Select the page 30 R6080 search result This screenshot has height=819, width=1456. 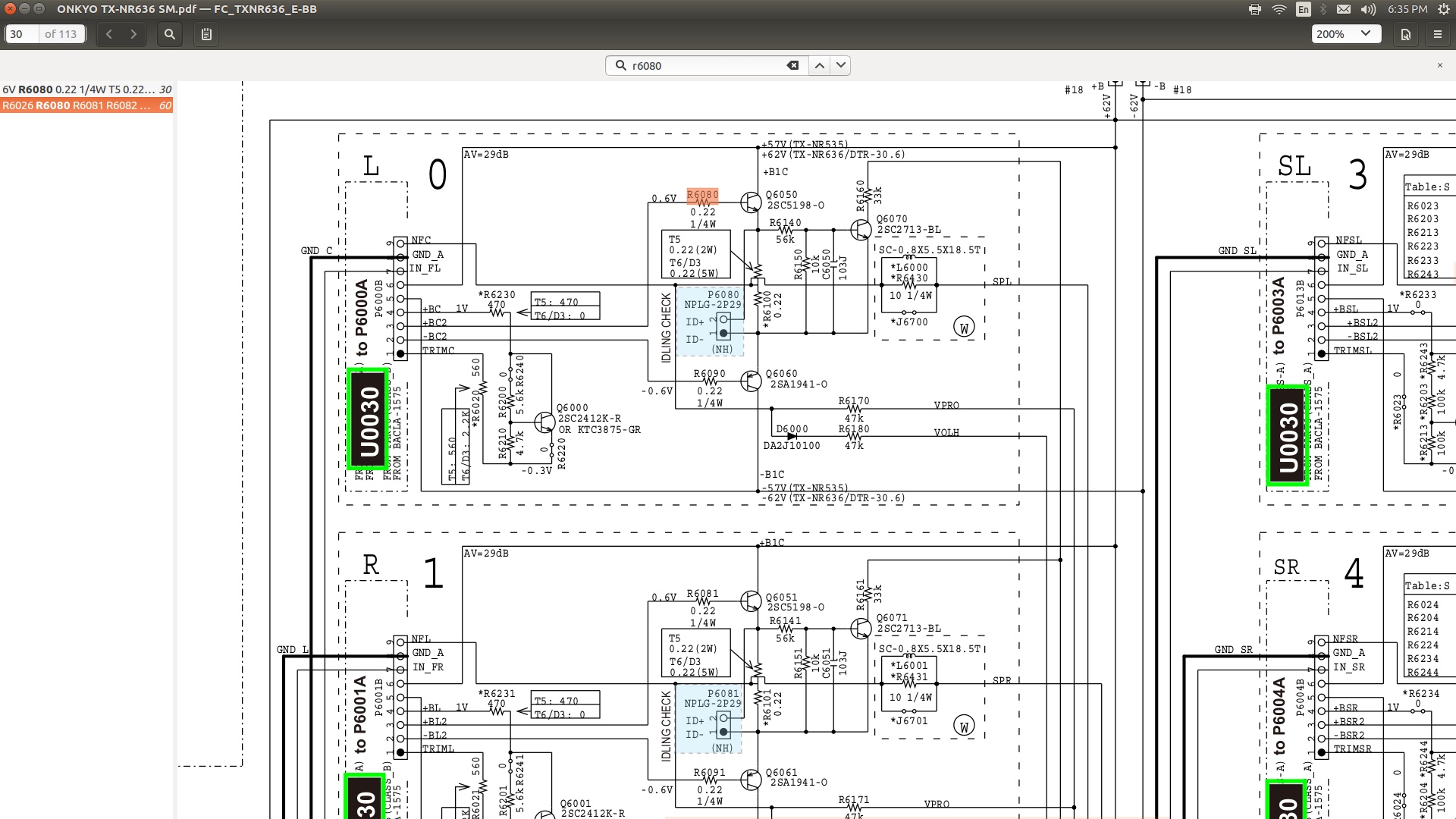pos(86,89)
